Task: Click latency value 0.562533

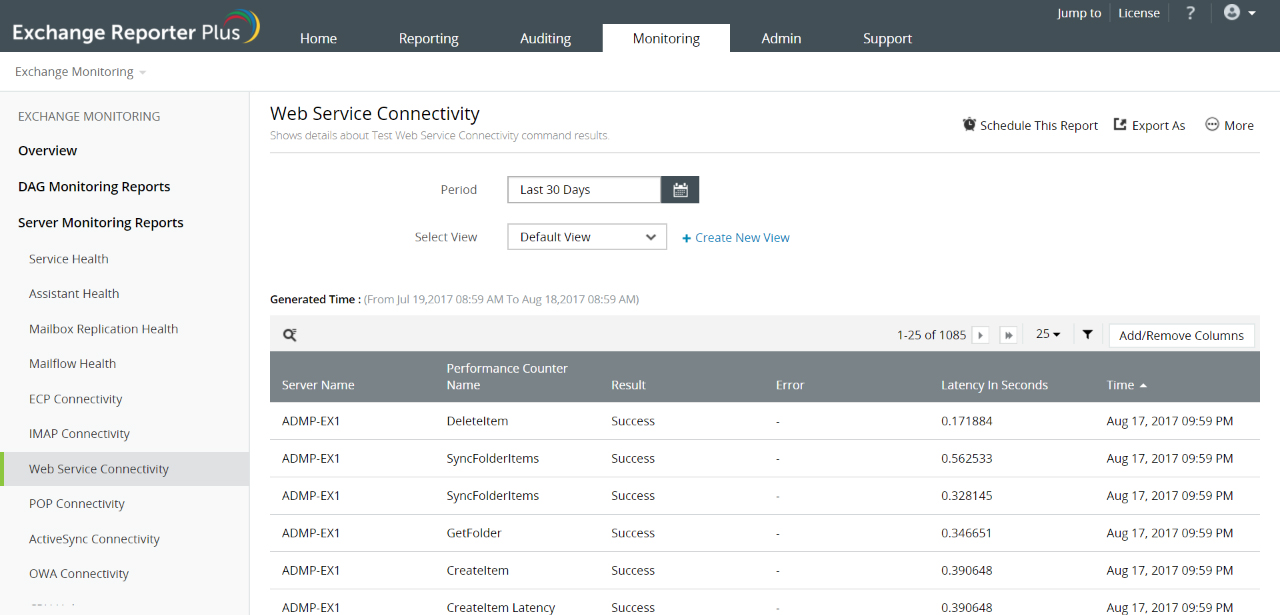Action: pos(967,458)
